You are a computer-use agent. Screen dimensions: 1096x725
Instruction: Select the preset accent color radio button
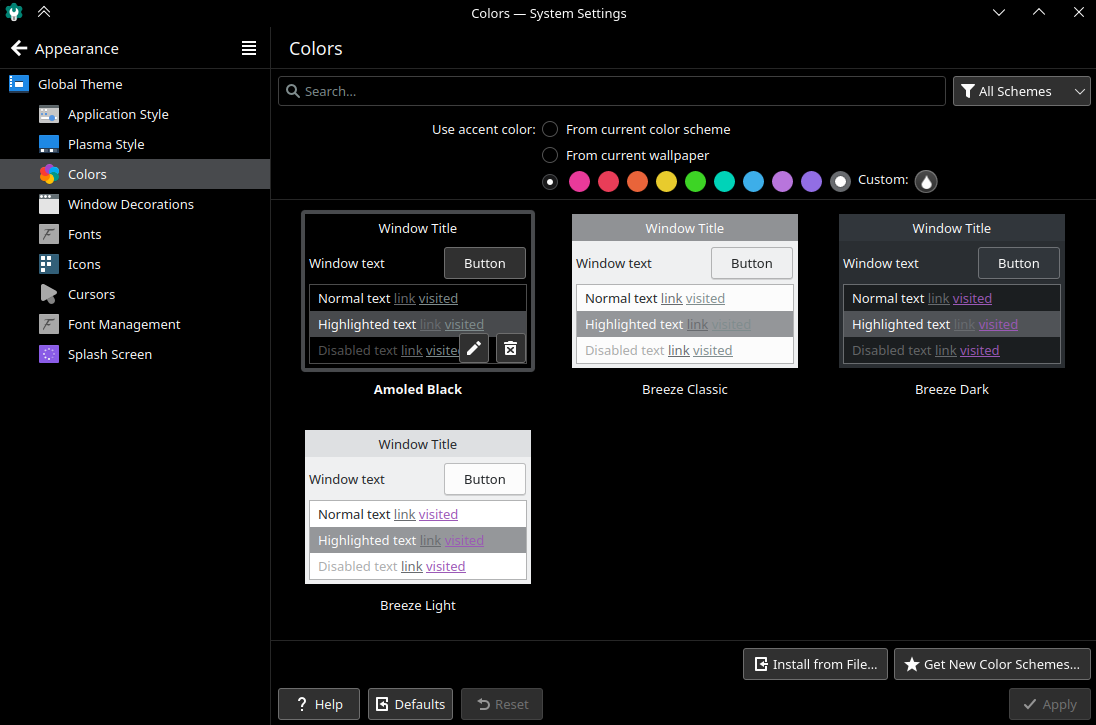pyautogui.click(x=550, y=182)
